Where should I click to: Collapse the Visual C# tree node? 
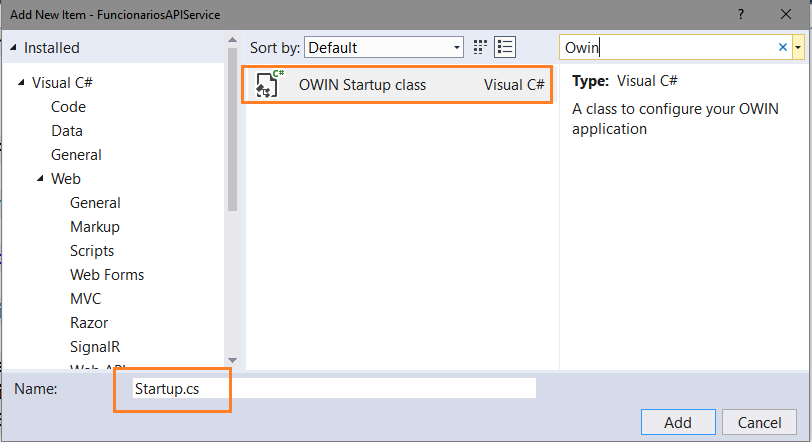coord(21,82)
